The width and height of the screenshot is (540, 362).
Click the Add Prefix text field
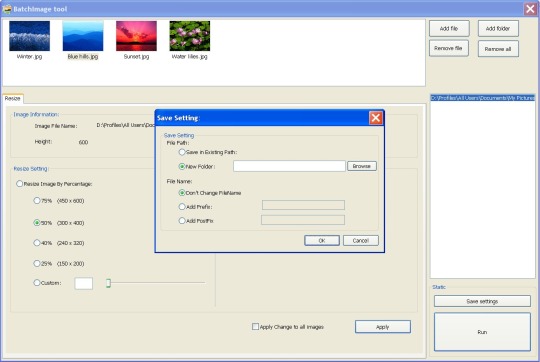click(x=303, y=205)
